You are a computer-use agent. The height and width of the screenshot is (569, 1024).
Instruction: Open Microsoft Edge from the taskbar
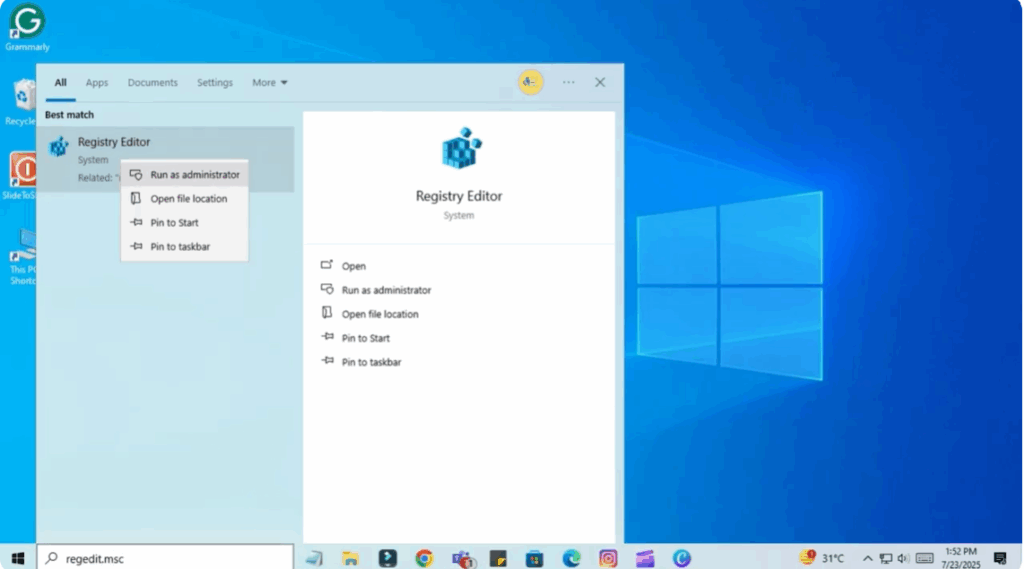pyautogui.click(x=571, y=558)
